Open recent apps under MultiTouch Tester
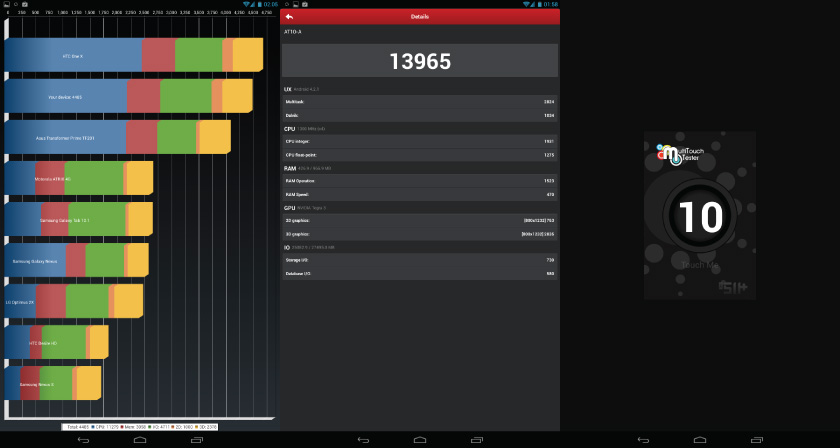 [x=757, y=440]
